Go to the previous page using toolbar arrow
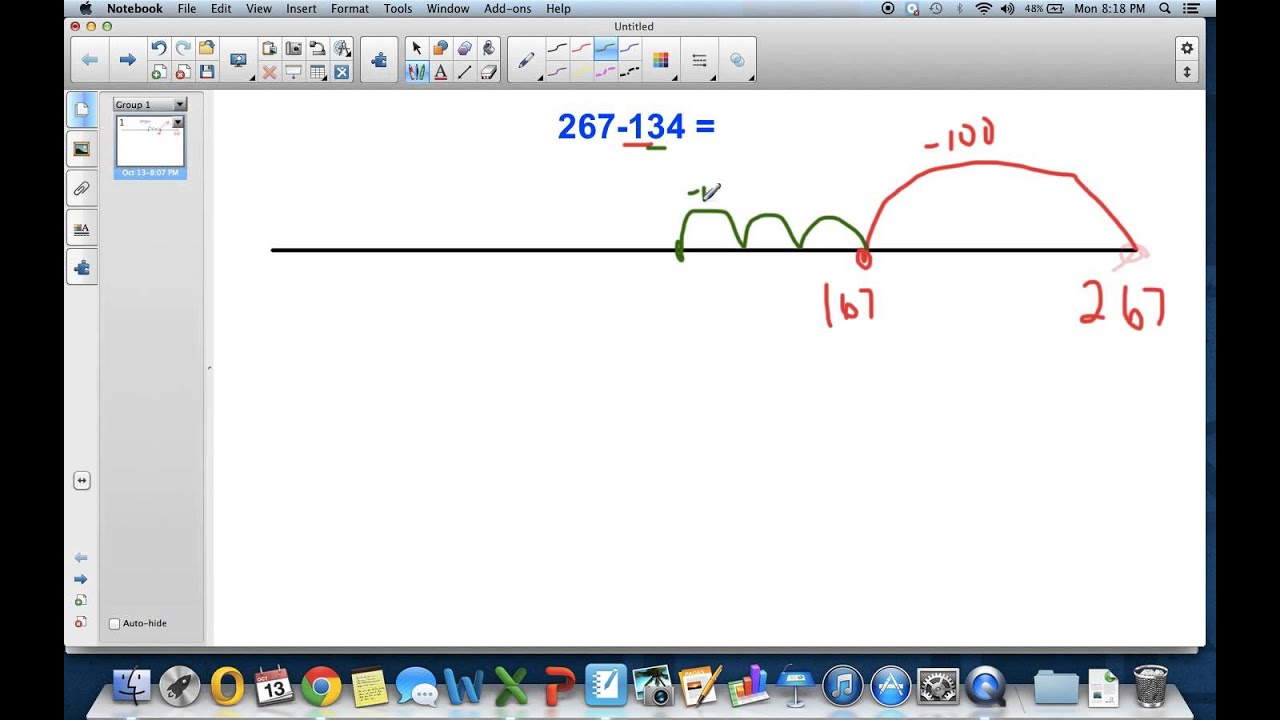The image size is (1280, 720). [90, 60]
